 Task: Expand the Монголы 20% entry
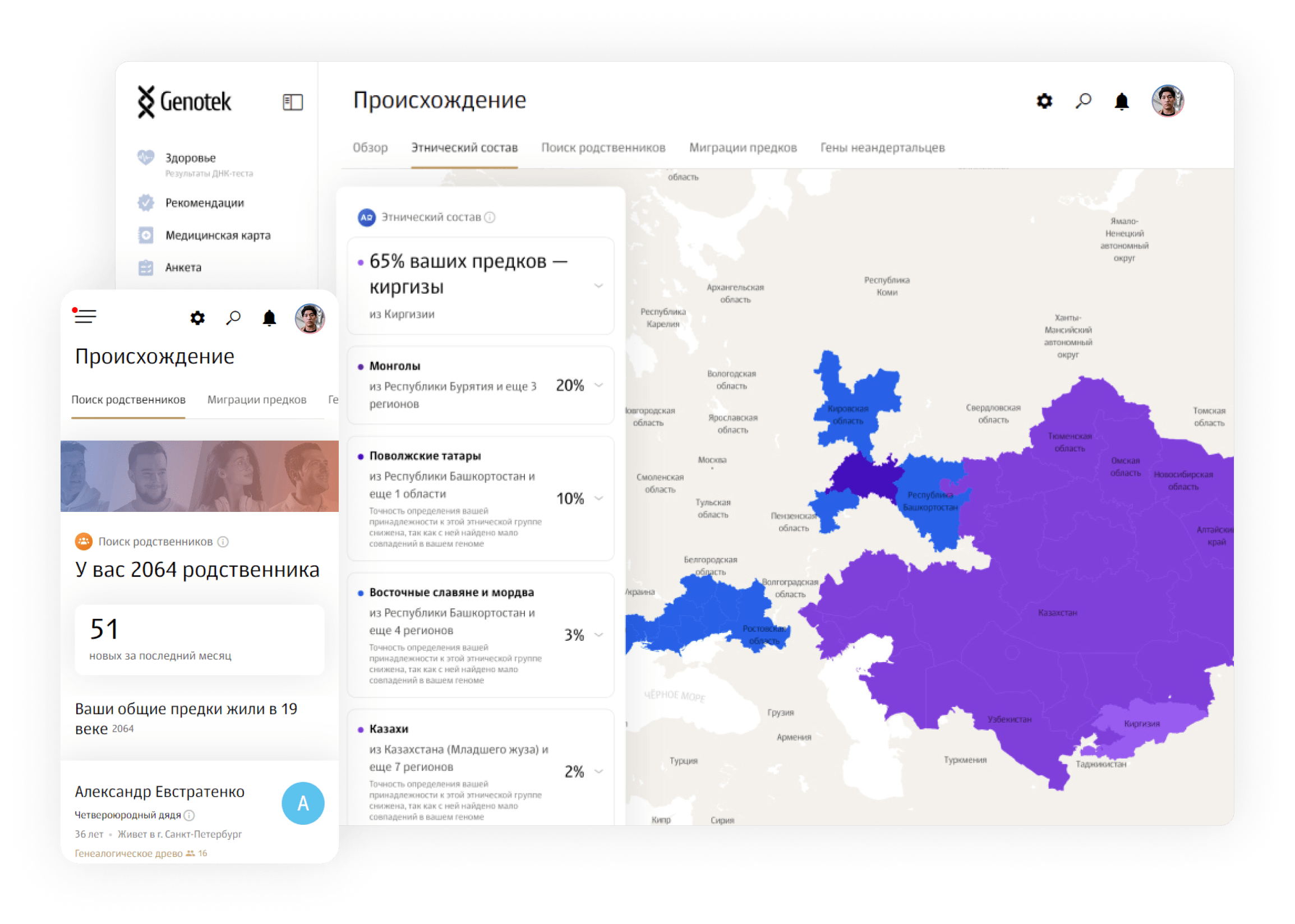pos(598,385)
